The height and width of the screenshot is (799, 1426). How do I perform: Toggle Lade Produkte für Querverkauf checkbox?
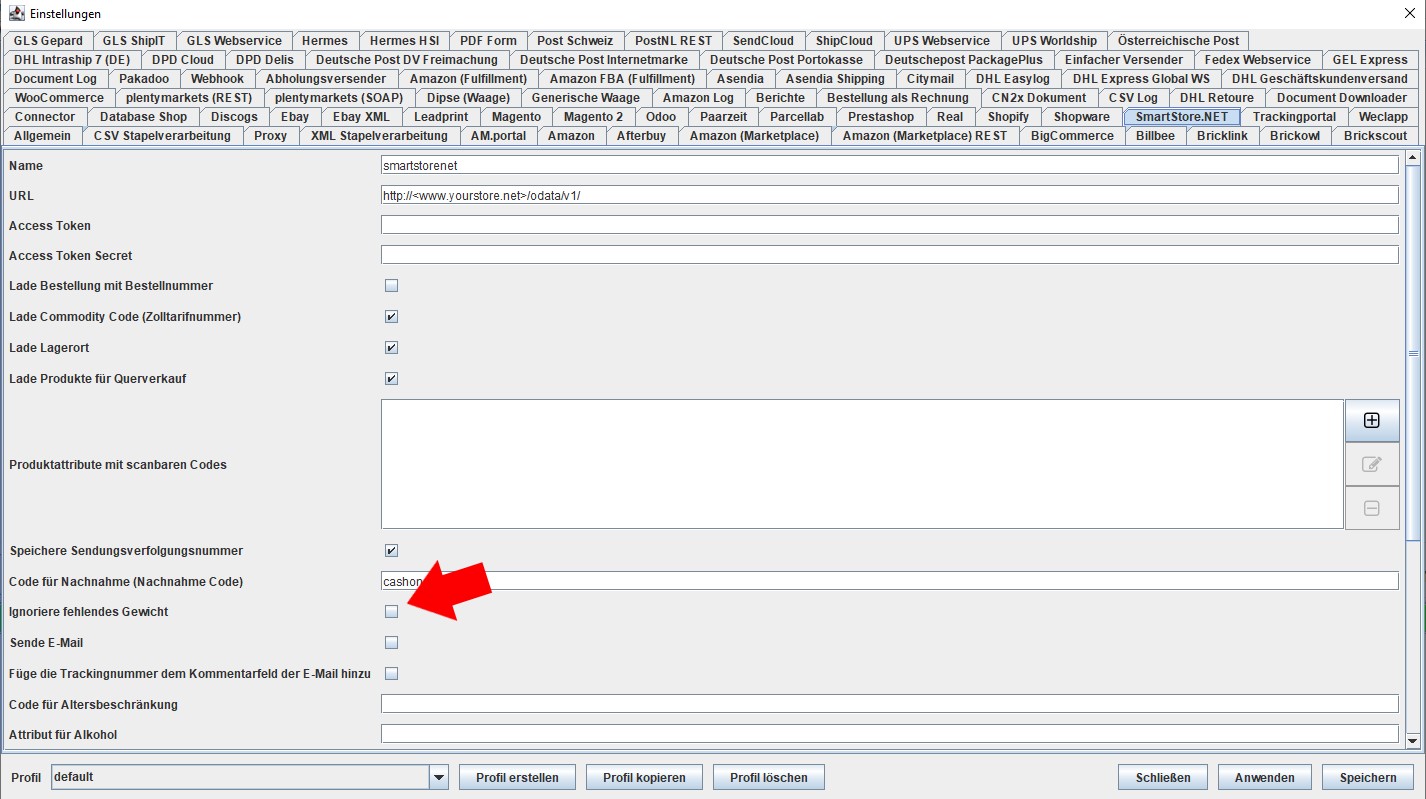[392, 379]
